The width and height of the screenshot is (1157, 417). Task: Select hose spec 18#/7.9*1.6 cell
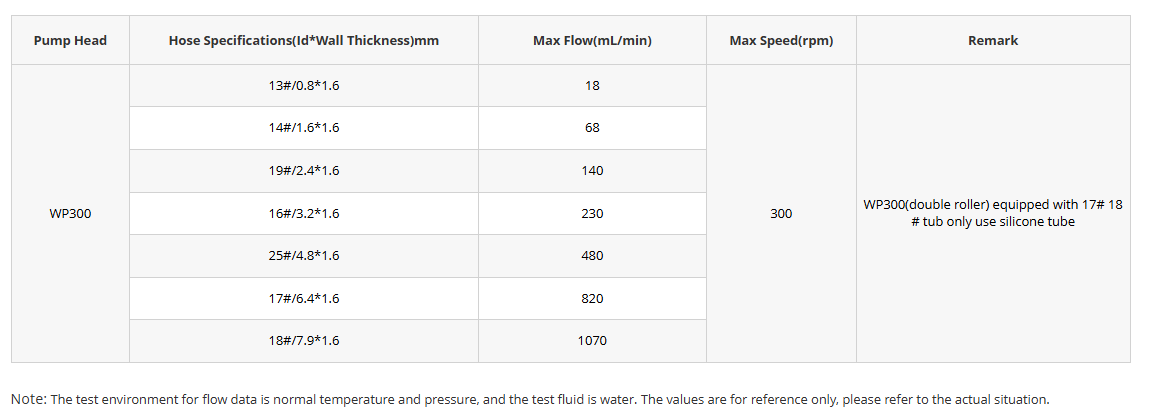click(x=304, y=340)
